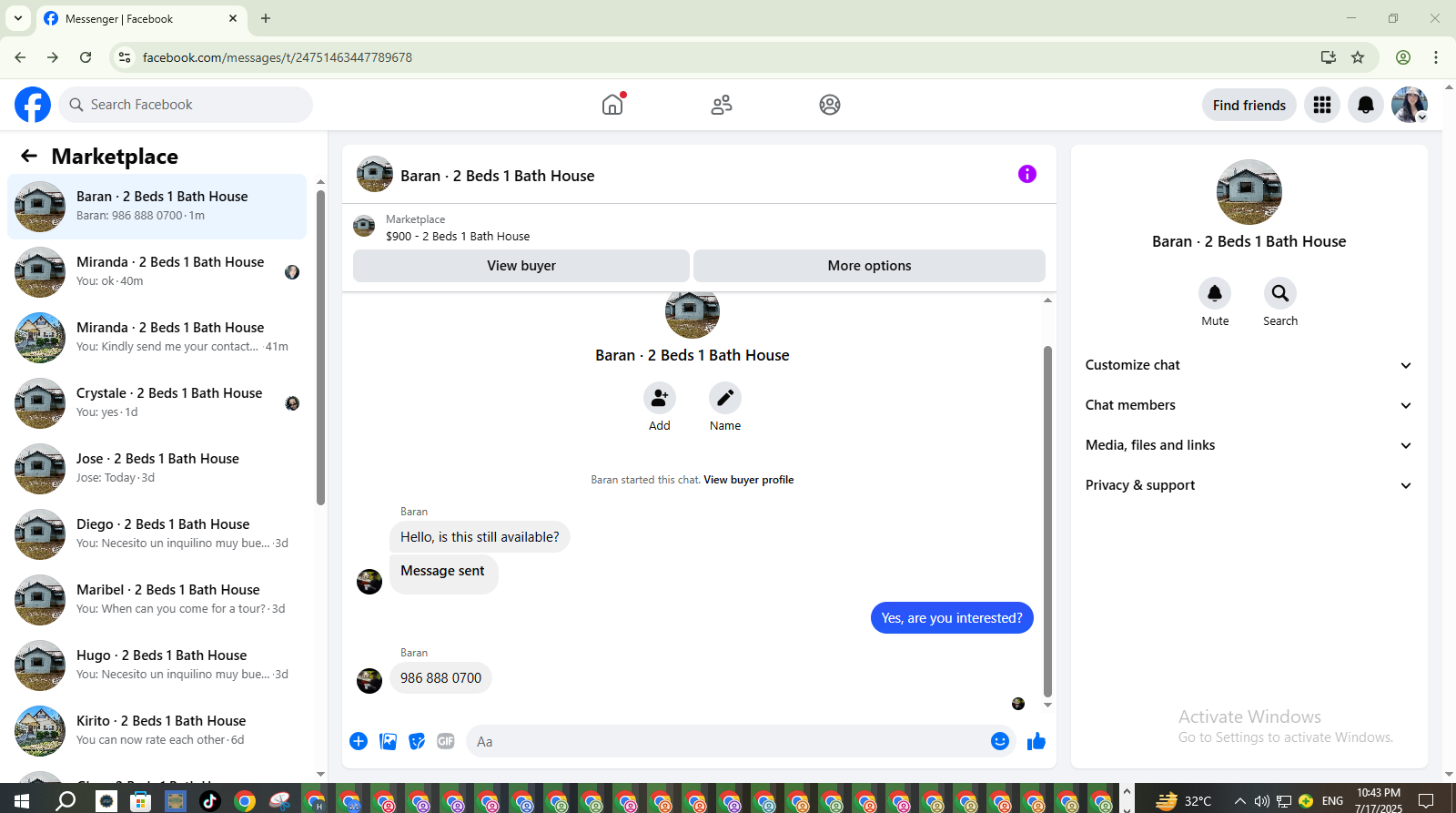Click the Add people icon in the chat
Viewport: 1456px width, 813px height.
pyautogui.click(x=660, y=398)
